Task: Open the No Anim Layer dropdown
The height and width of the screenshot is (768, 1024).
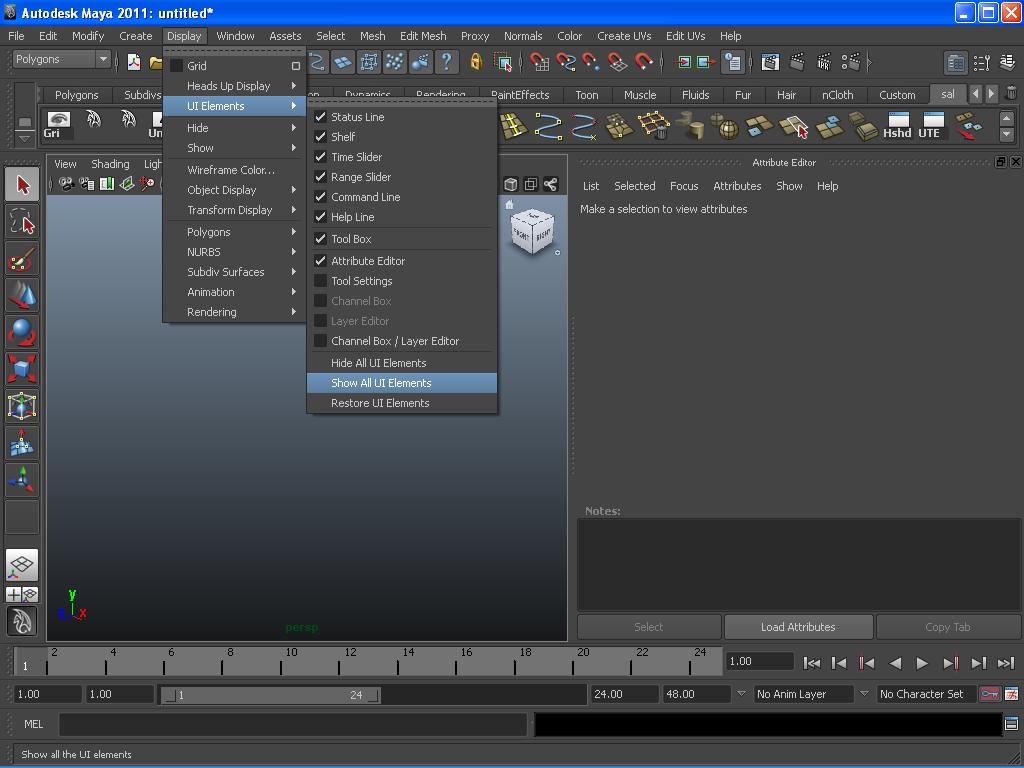Action: [804, 694]
